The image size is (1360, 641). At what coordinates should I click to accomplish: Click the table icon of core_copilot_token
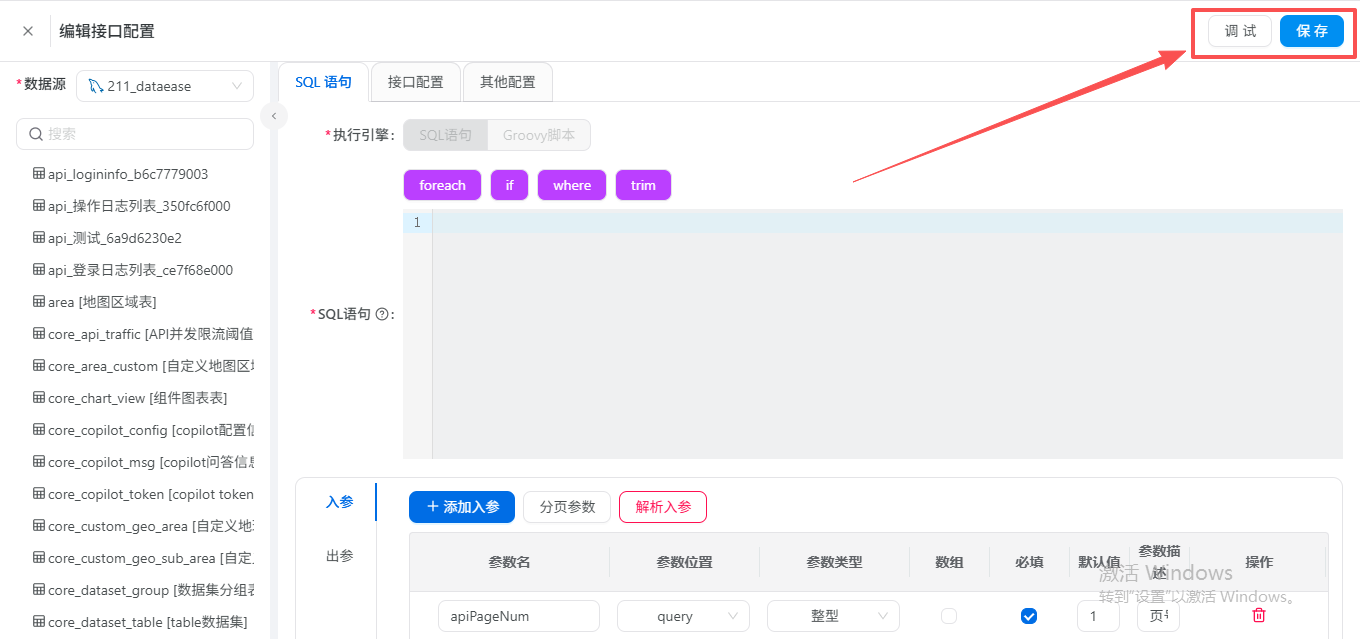(x=39, y=494)
